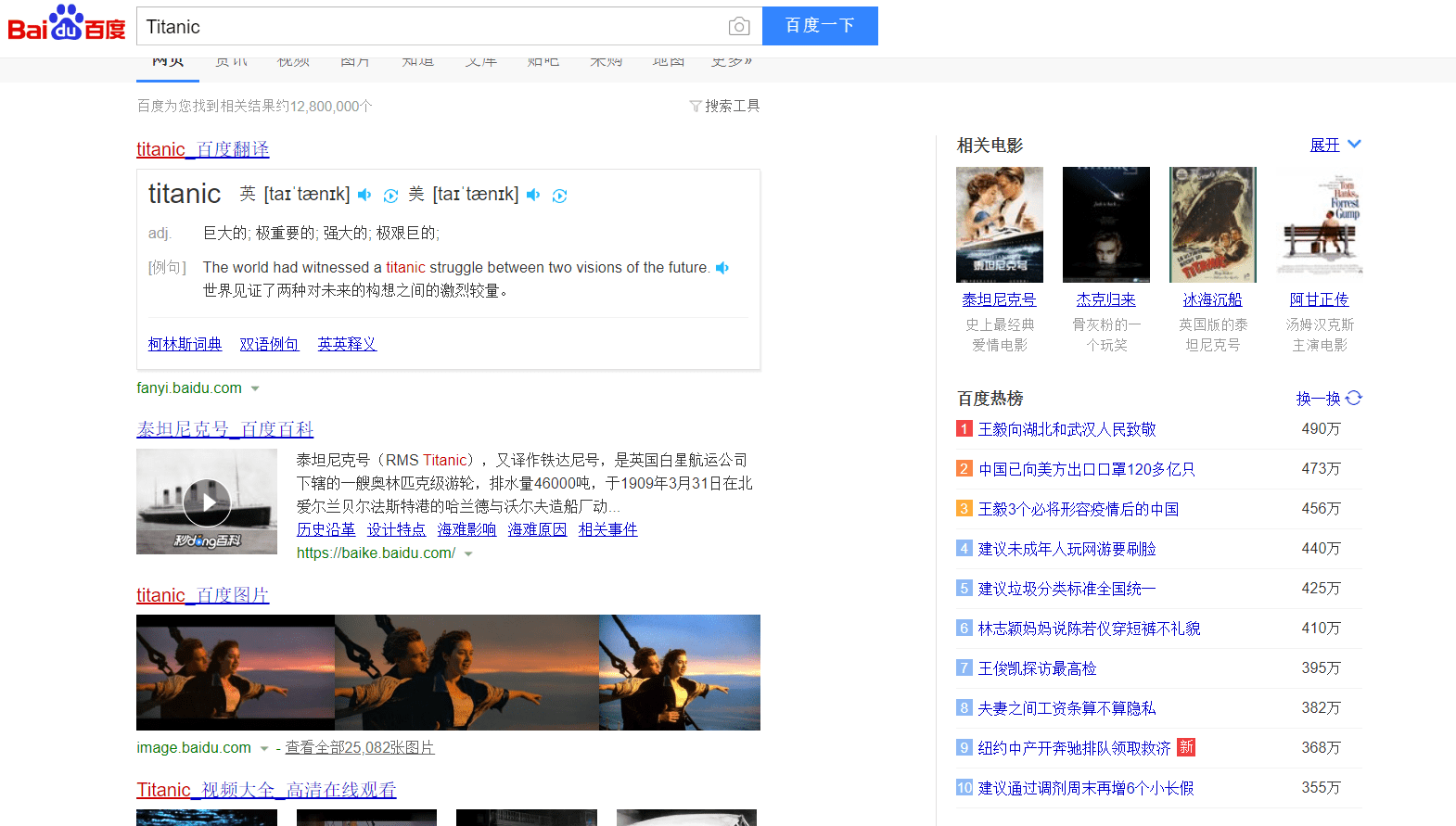Open 相关事件 sublink
This screenshot has width=1456, height=826.
608,529
